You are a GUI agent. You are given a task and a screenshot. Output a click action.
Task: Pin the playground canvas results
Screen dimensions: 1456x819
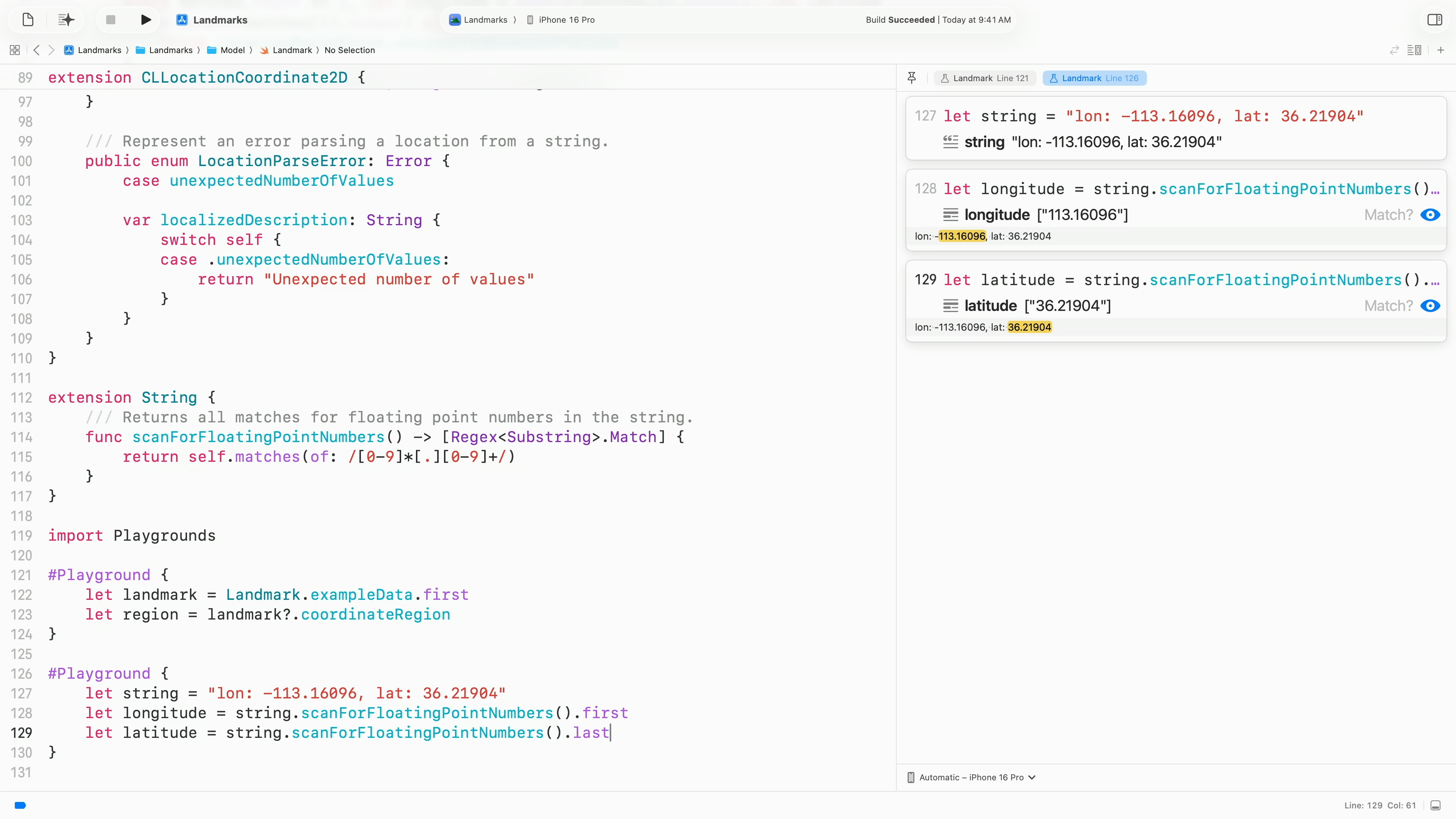(x=912, y=78)
